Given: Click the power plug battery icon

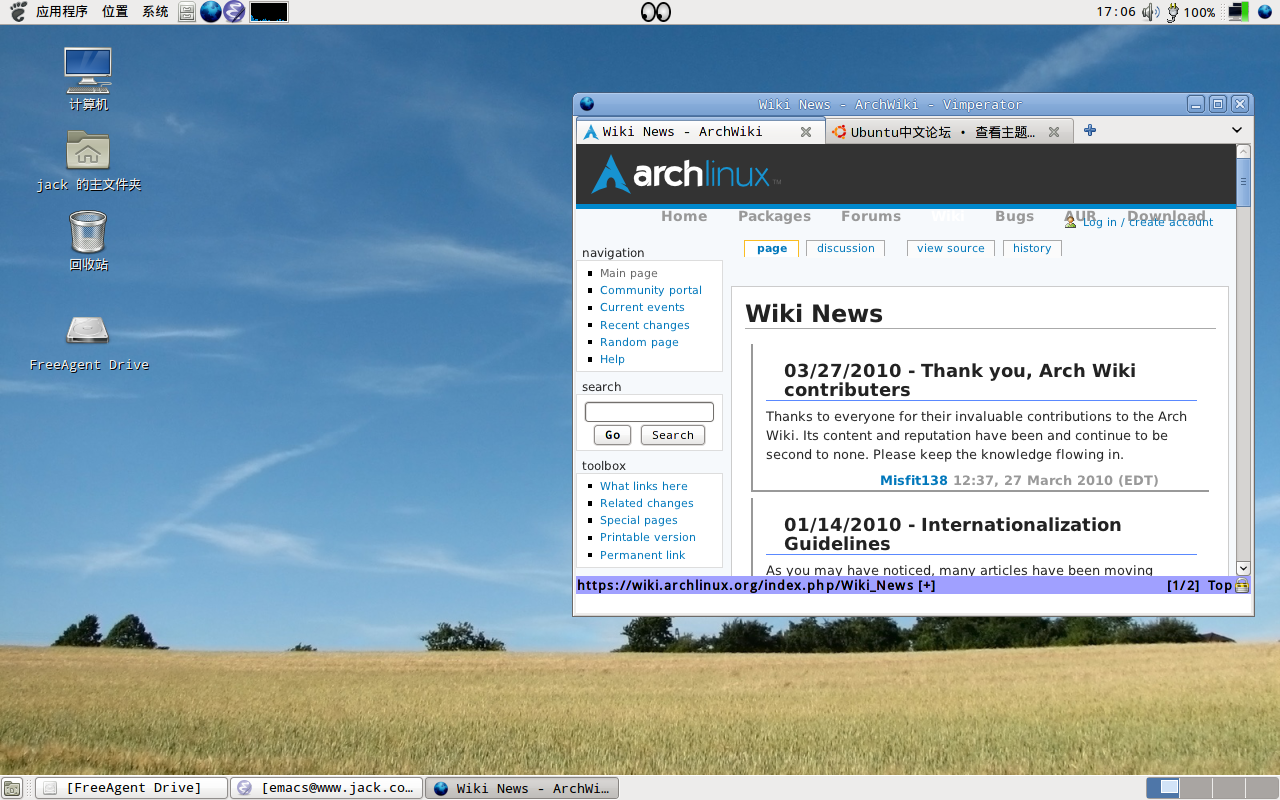Looking at the screenshot, I should tap(1173, 12).
